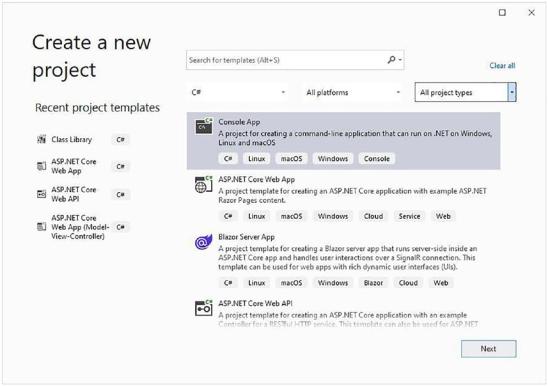This screenshot has width=548, height=386.
Task: Click the Linux tag under Console App
Action: [257, 159]
